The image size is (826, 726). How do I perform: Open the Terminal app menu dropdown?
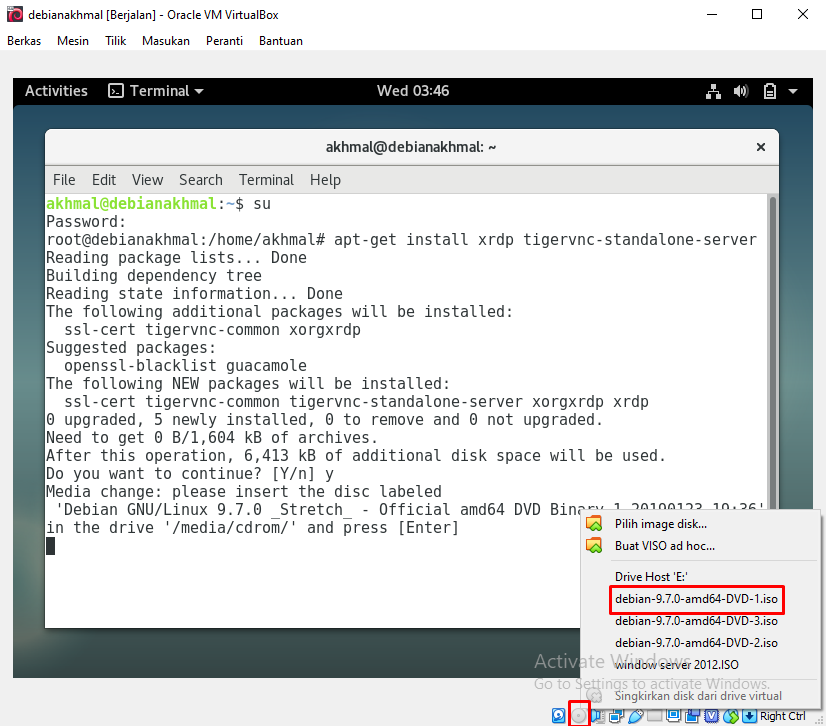pos(156,91)
